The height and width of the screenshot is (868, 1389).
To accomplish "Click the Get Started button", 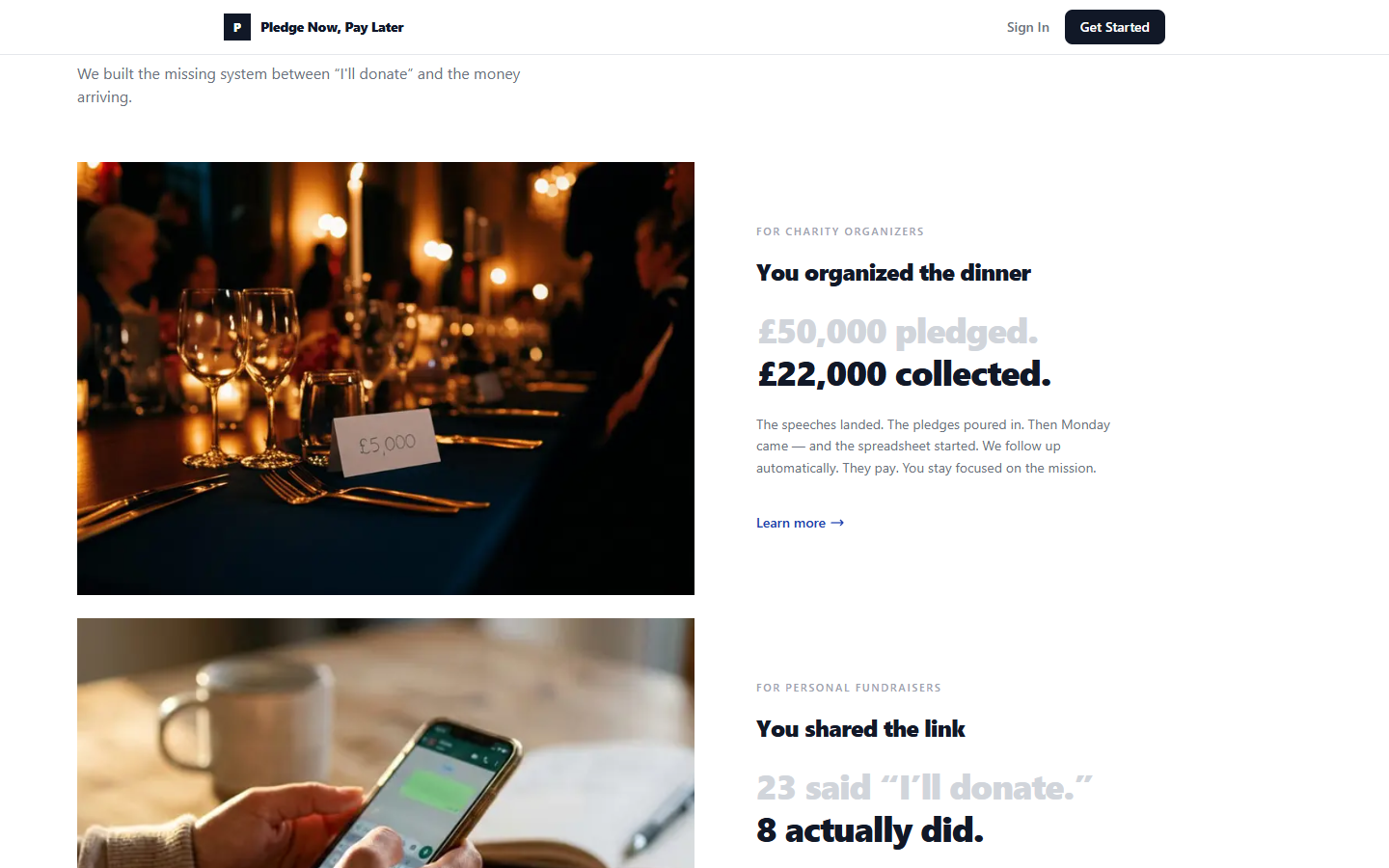I will [1115, 27].
